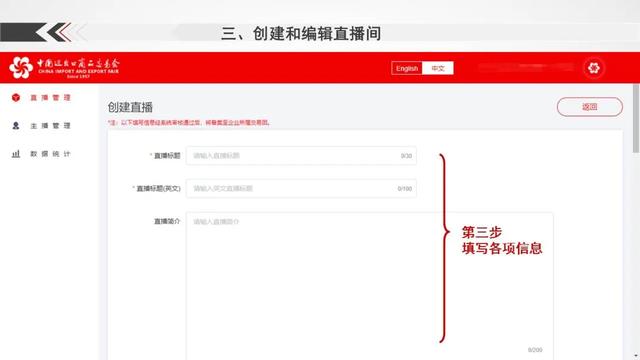Open the user avatar icon in the header
The width and height of the screenshot is (640, 360).
(593, 68)
